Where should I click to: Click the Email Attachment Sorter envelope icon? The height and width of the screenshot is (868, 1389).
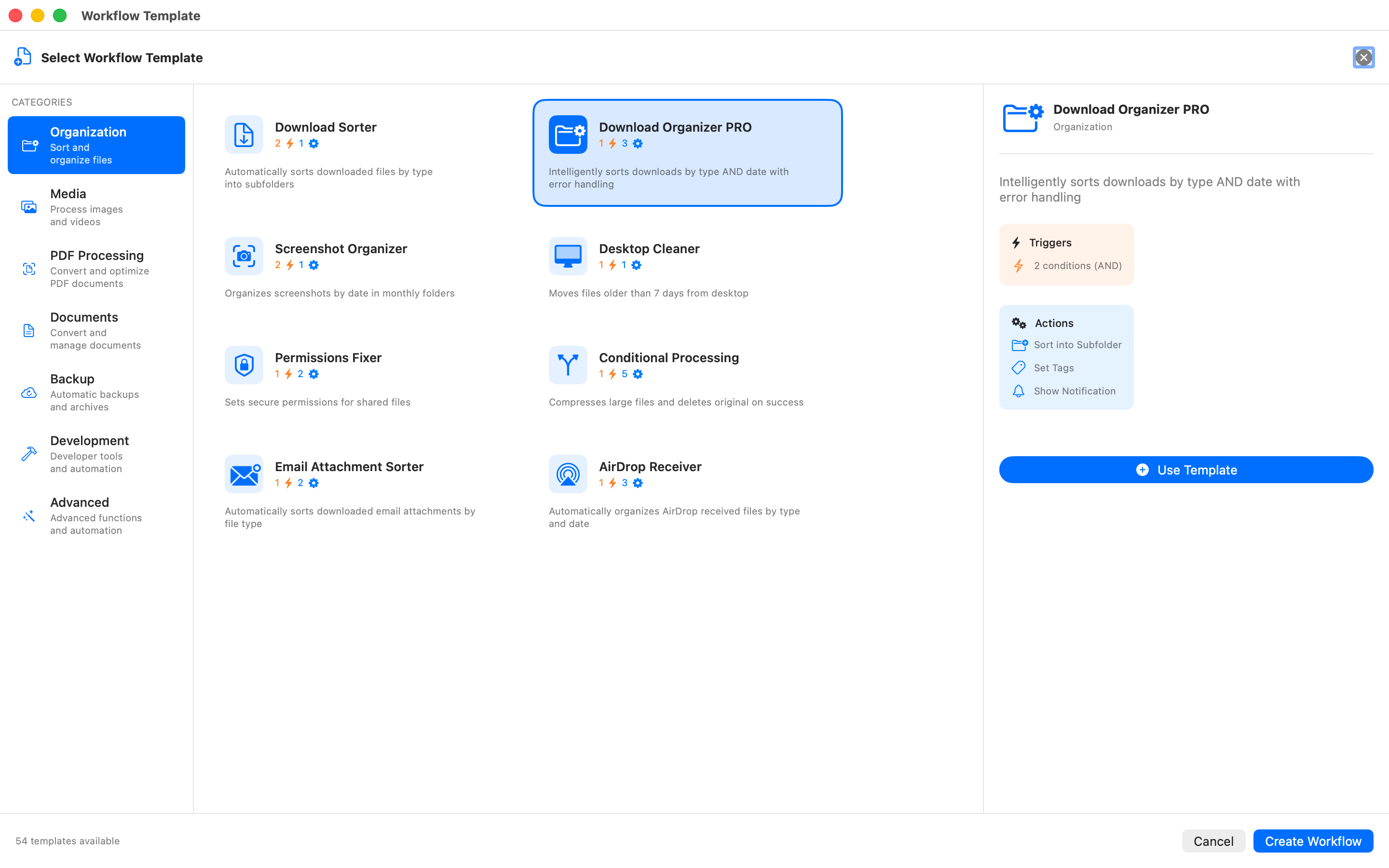pos(244,474)
